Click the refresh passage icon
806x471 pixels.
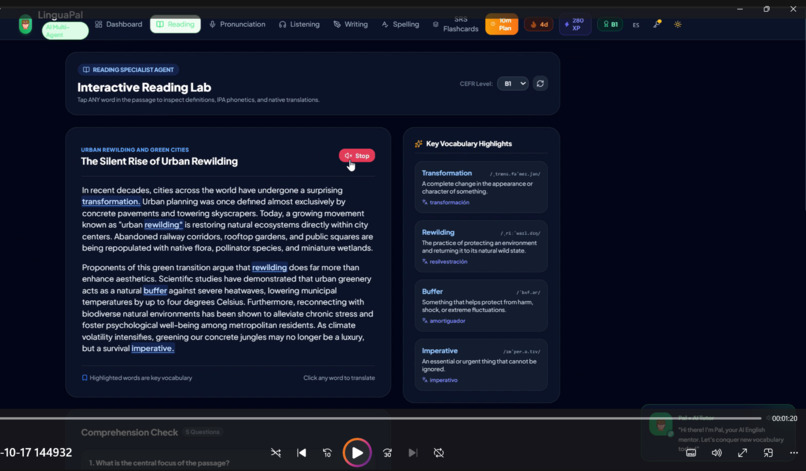540,83
